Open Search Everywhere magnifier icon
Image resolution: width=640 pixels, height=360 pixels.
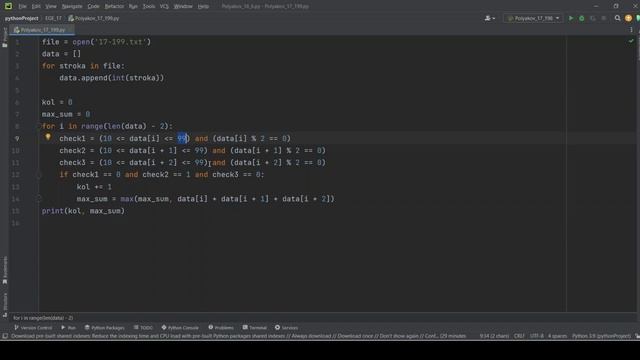click(618, 18)
